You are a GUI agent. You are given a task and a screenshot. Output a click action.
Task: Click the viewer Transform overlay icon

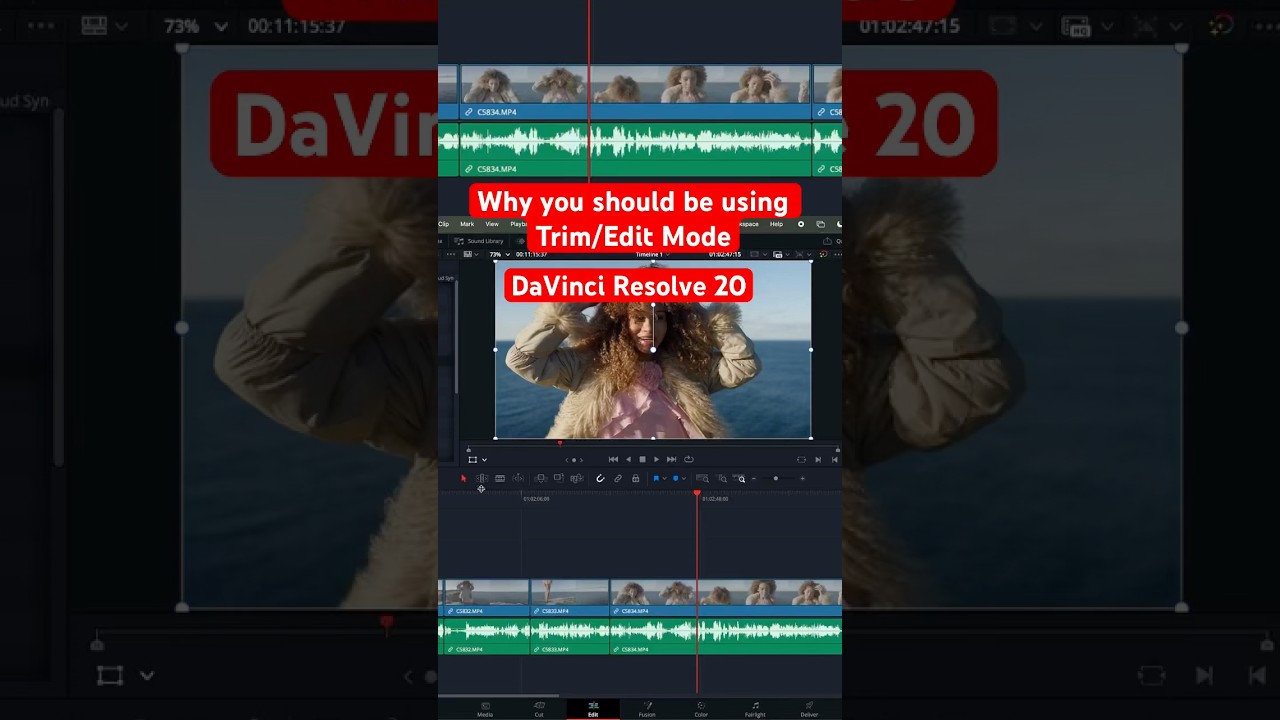[473, 460]
